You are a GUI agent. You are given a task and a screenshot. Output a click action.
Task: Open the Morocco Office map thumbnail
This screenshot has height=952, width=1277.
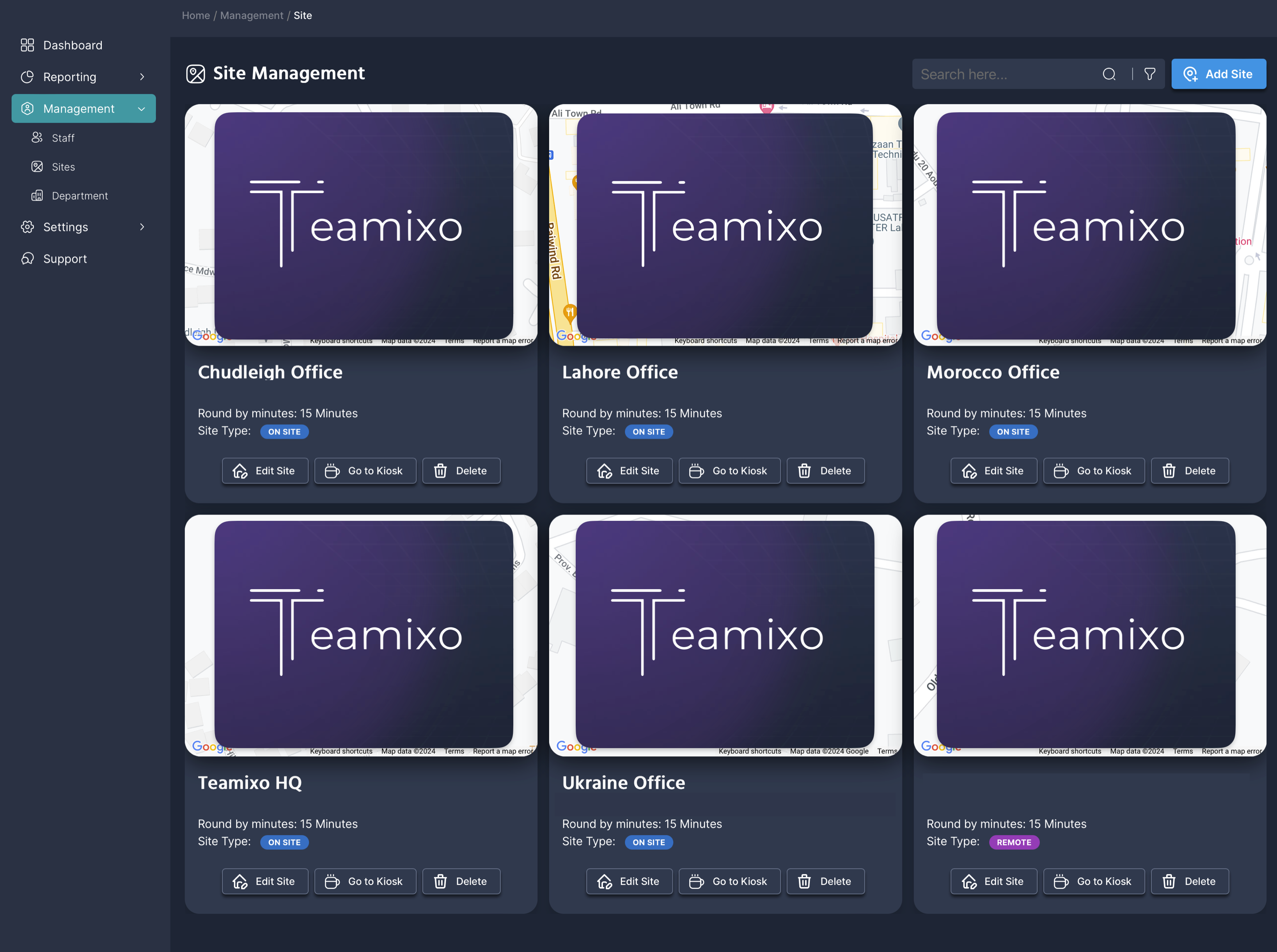click(x=1090, y=225)
